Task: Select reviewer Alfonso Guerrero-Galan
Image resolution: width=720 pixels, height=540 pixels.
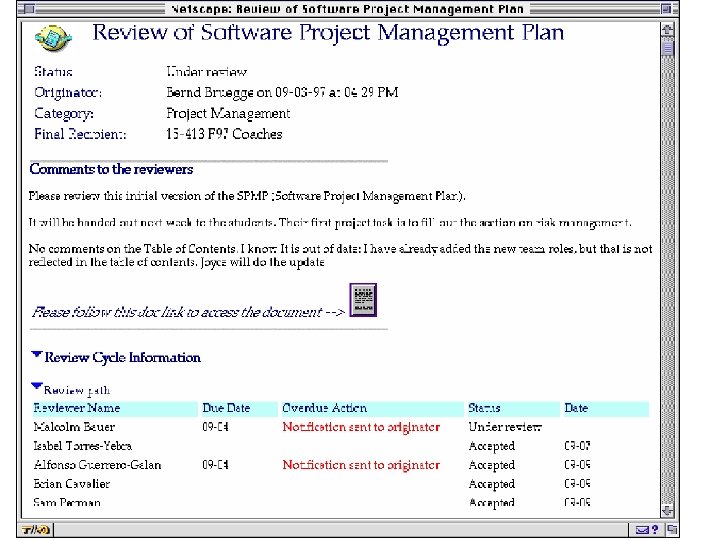Action: [x=97, y=465]
